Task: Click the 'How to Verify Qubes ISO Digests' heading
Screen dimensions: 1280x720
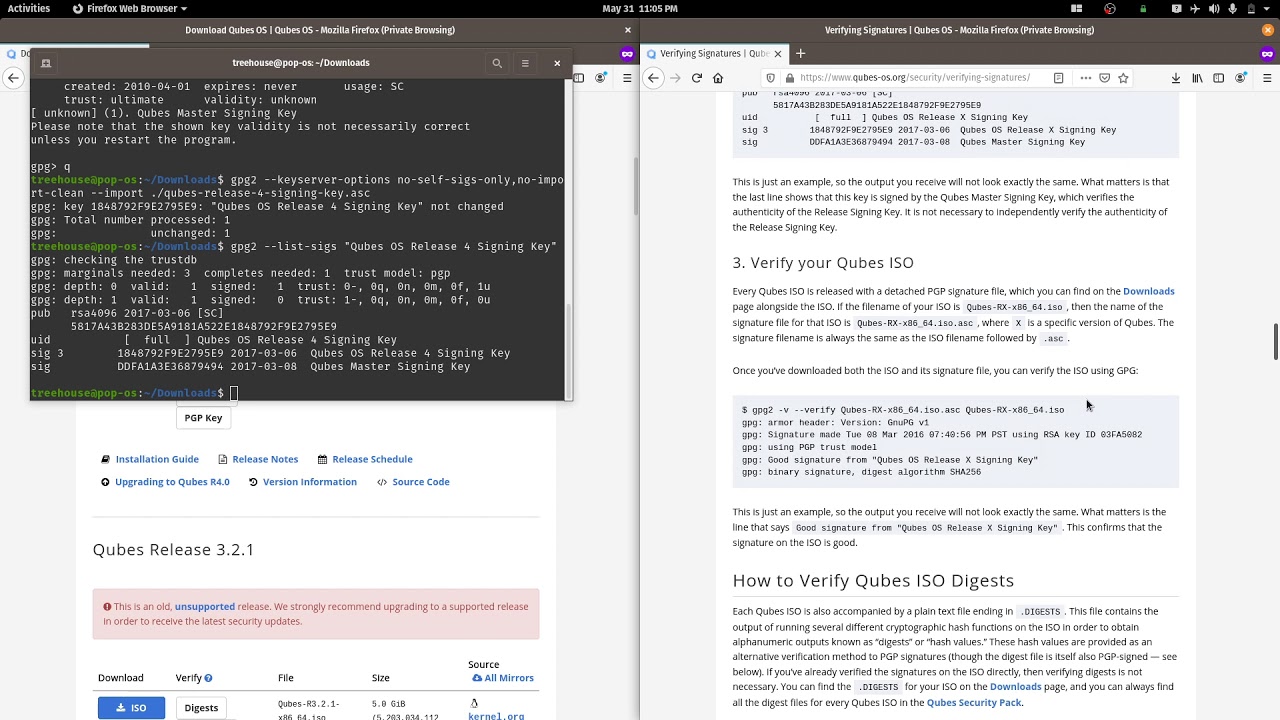Action: coord(873,580)
